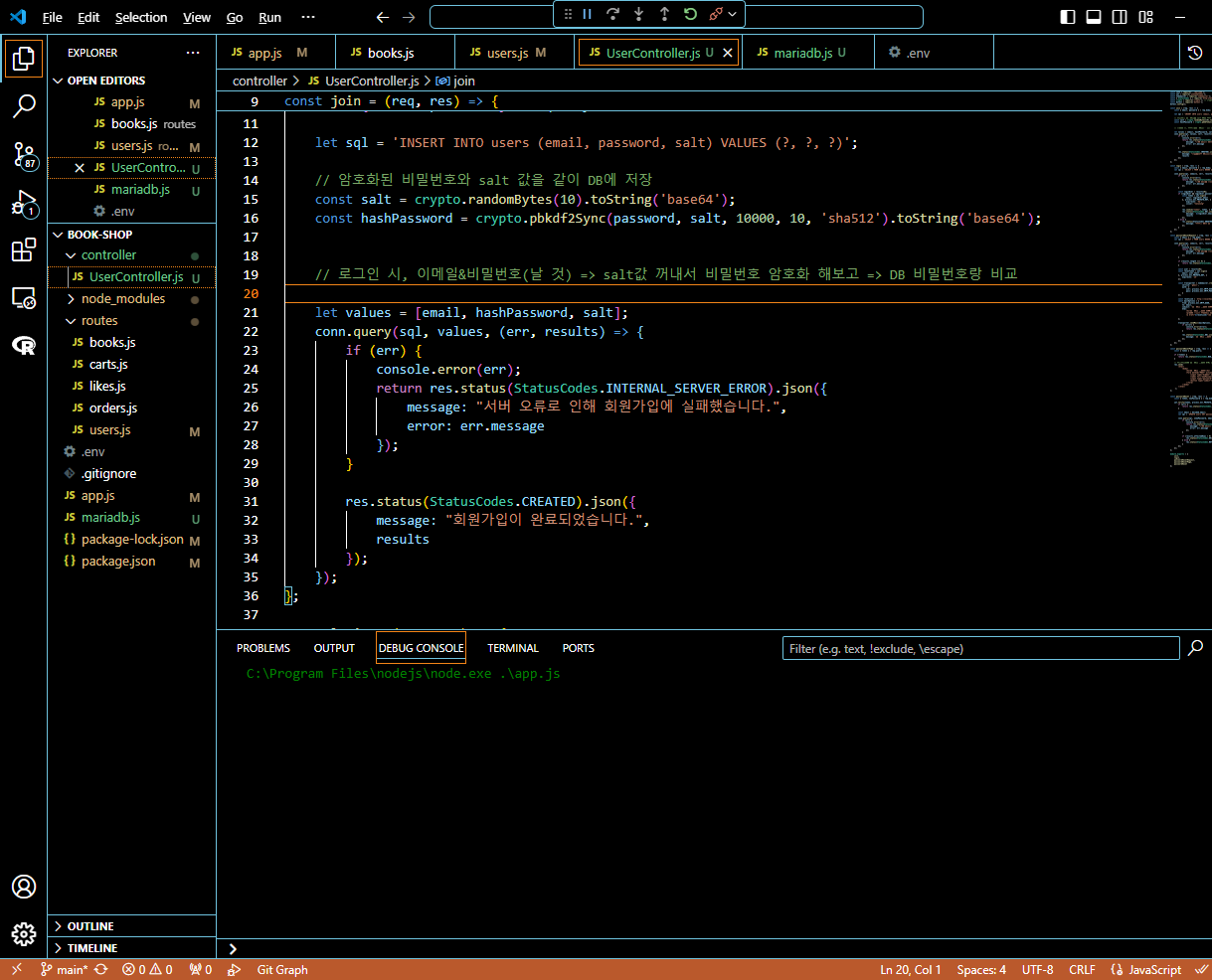Open the R extension view

[x=24, y=345]
